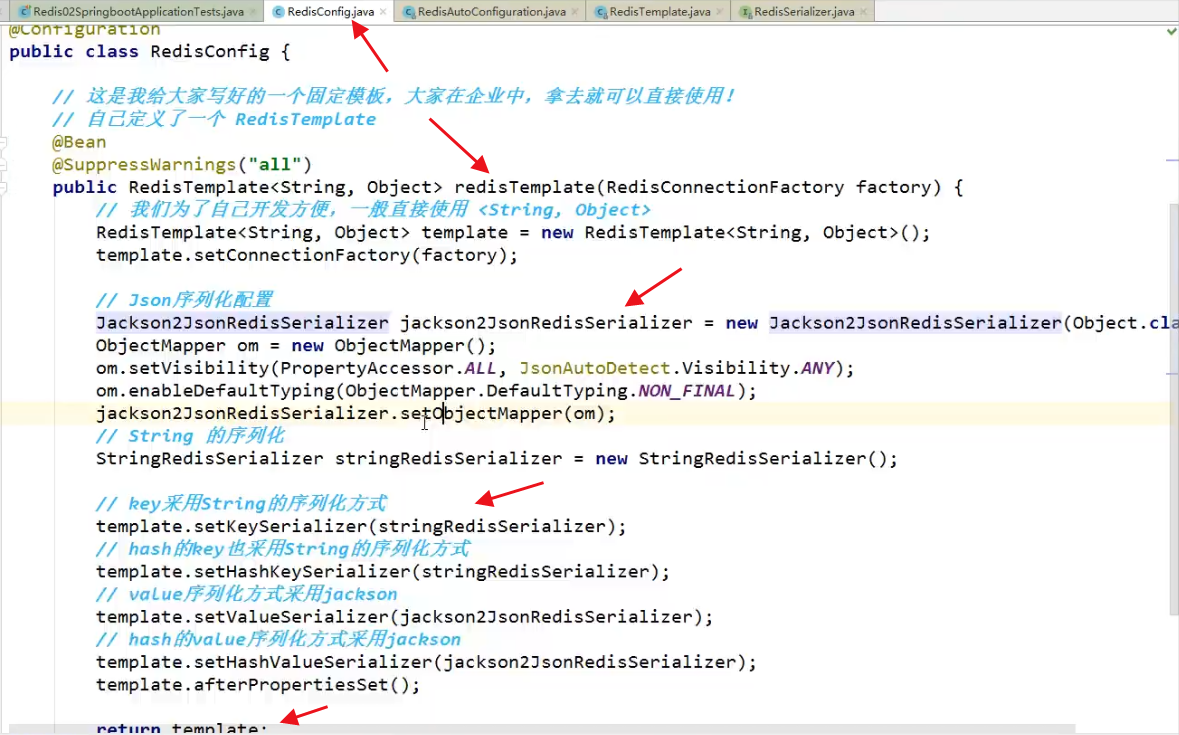Close the RedisAutoConfiguration.java tab

click(x=574, y=11)
